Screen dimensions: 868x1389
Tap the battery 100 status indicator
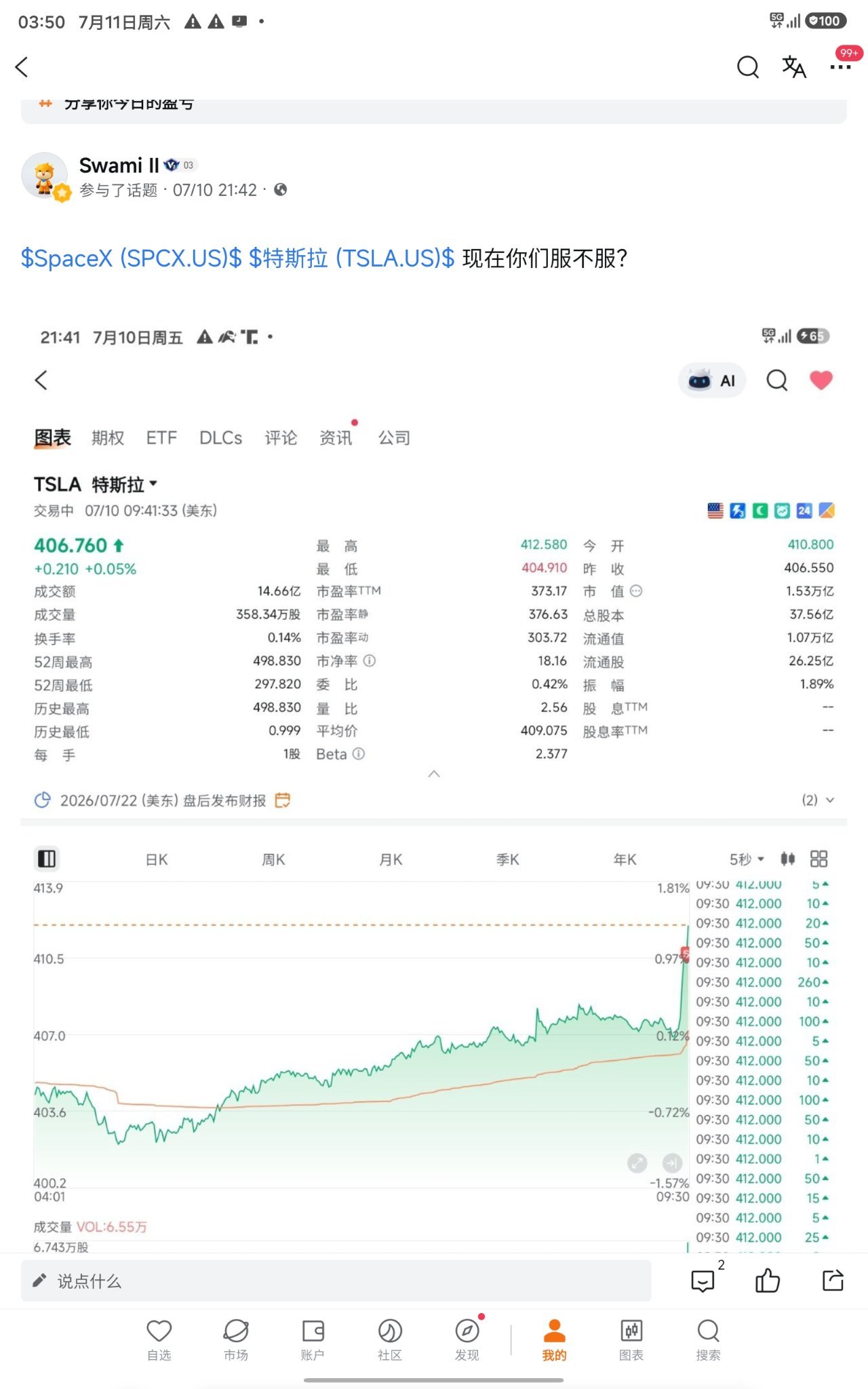coord(825,21)
